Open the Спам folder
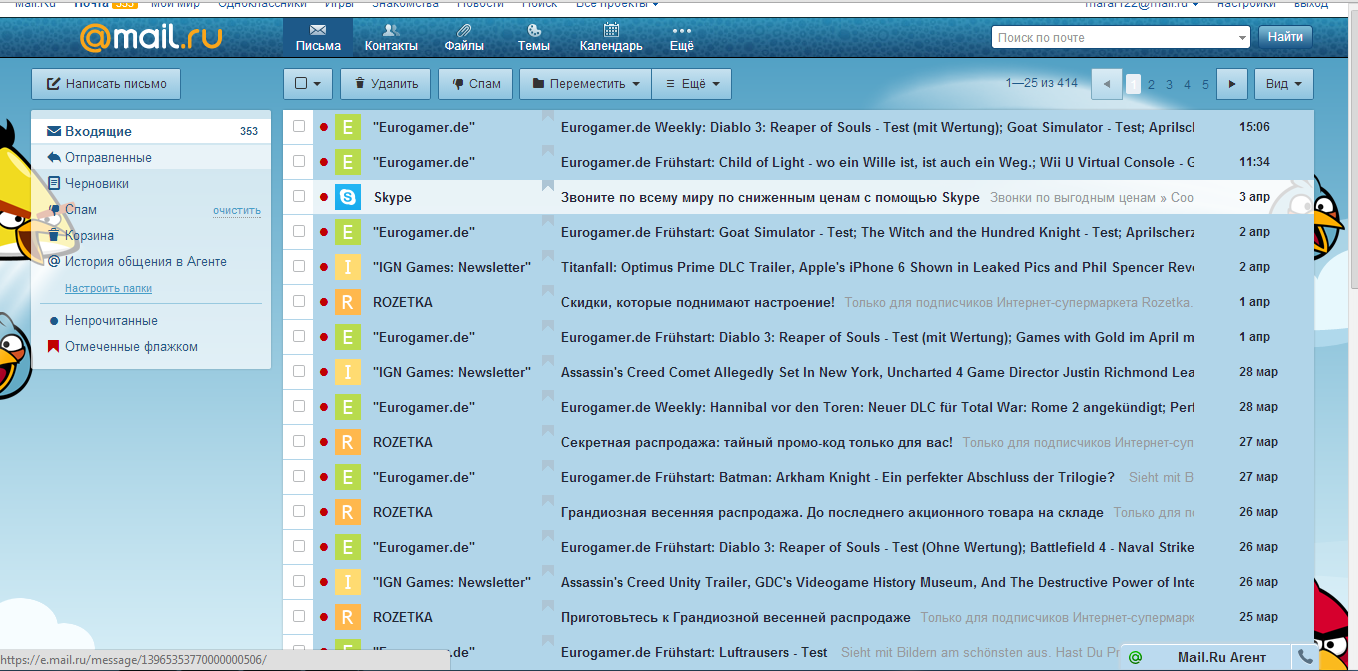Screen dimensions: 1358x671 point(81,209)
